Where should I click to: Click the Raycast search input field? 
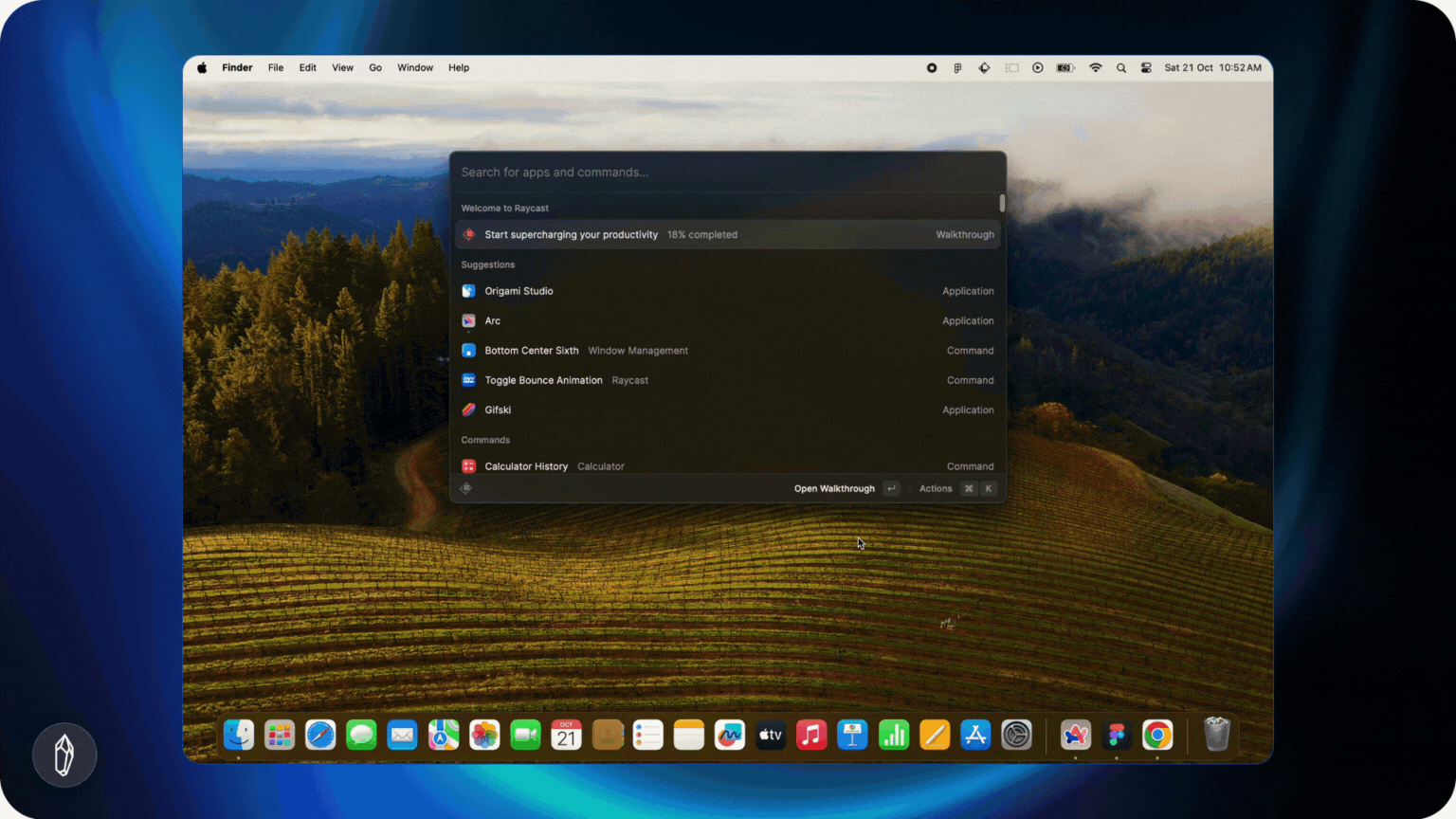coord(727,173)
